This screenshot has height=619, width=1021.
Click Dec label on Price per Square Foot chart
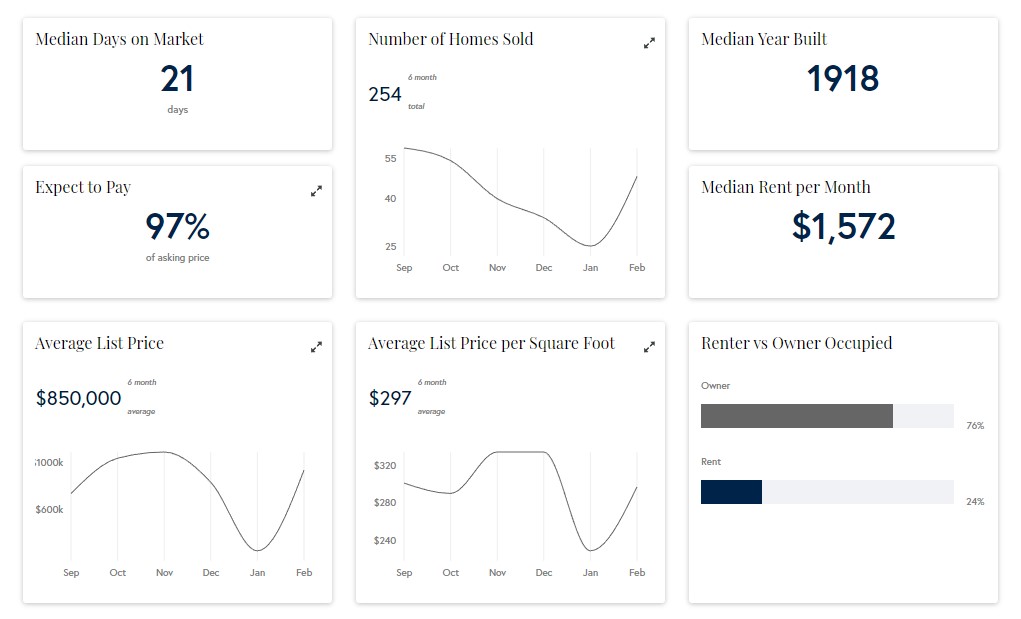tap(544, 573)
